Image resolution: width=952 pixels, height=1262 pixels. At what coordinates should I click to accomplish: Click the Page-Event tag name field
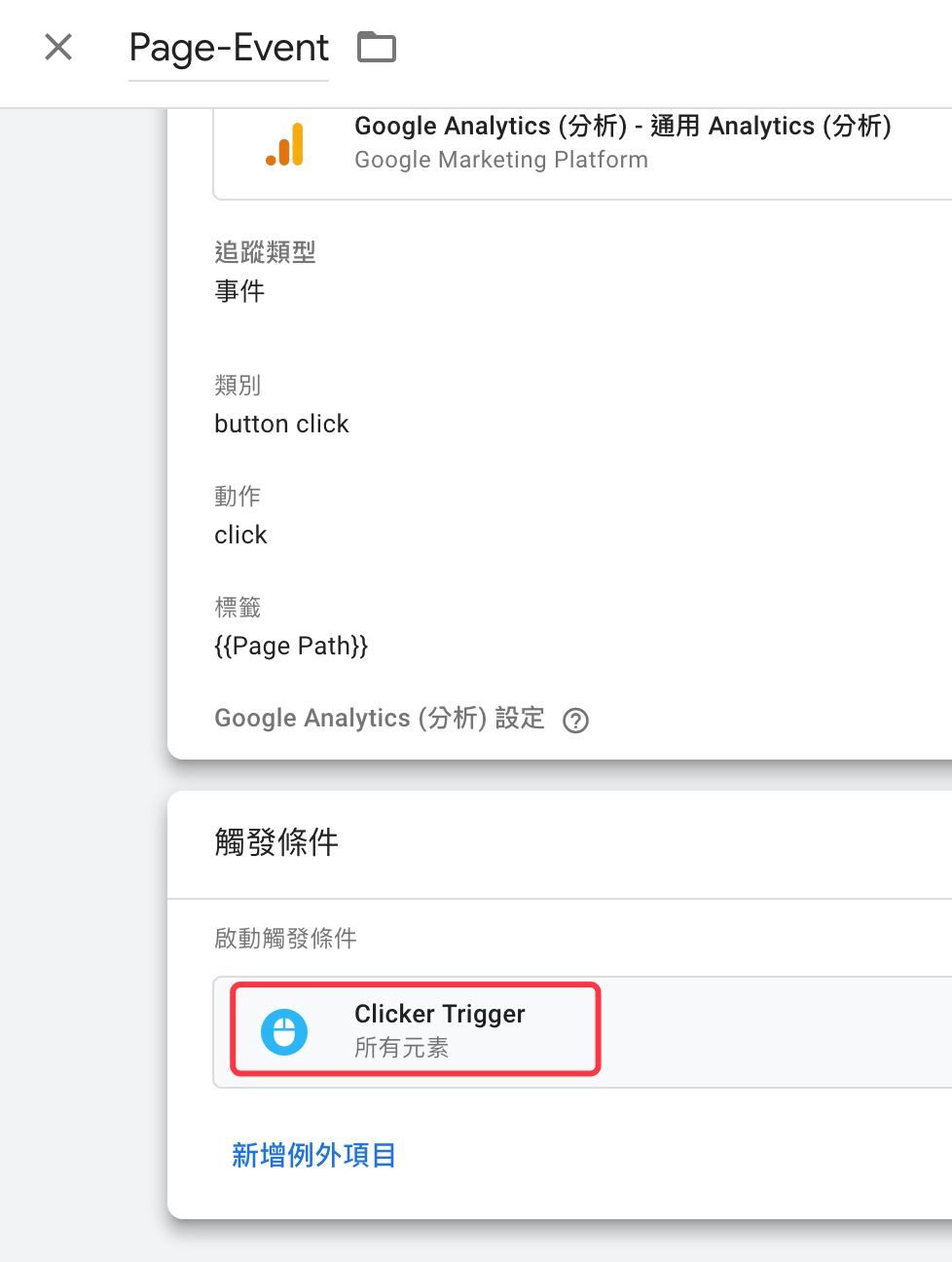[x=229, y=48]
